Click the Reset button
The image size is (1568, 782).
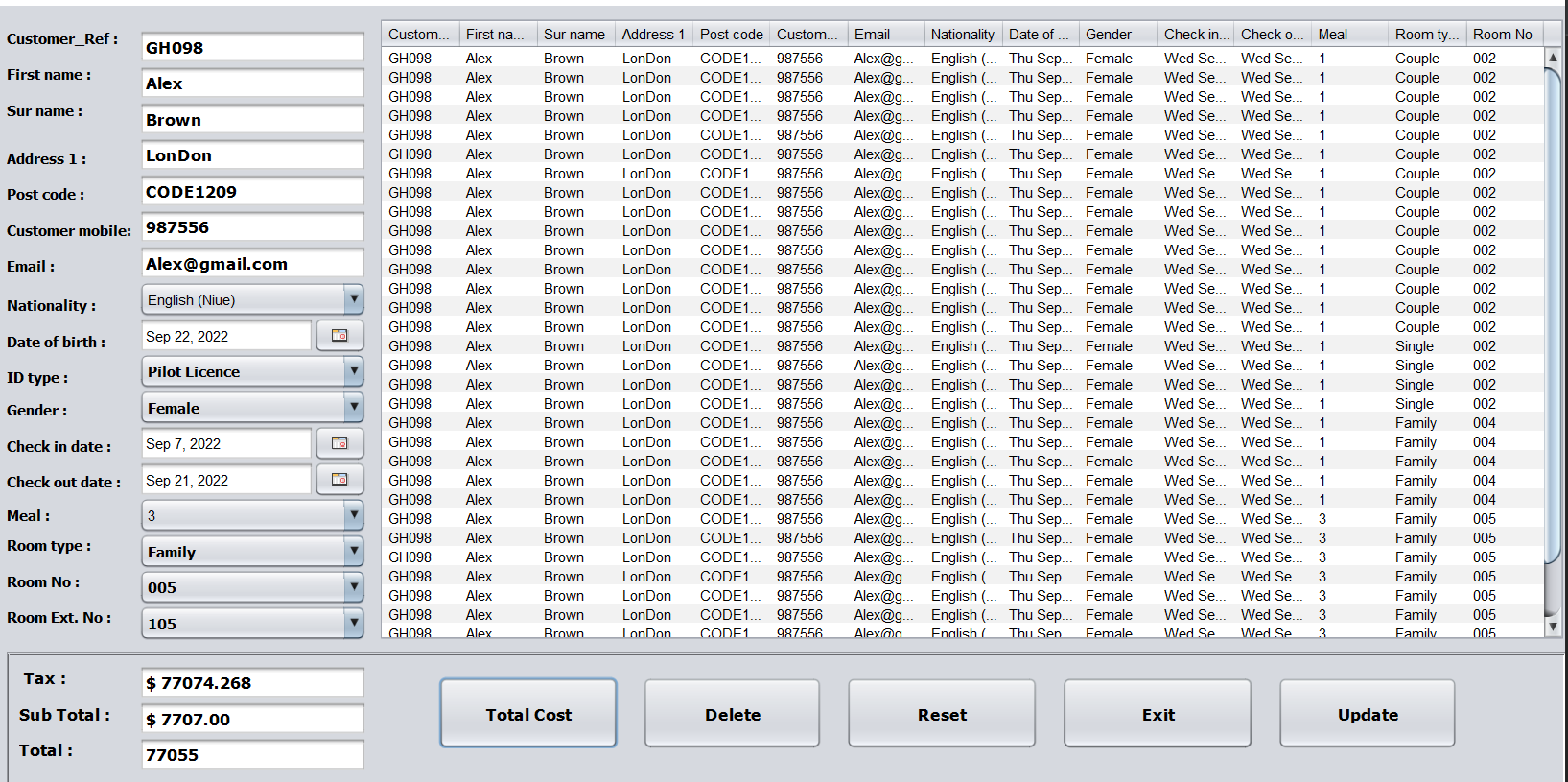(942, 713)
